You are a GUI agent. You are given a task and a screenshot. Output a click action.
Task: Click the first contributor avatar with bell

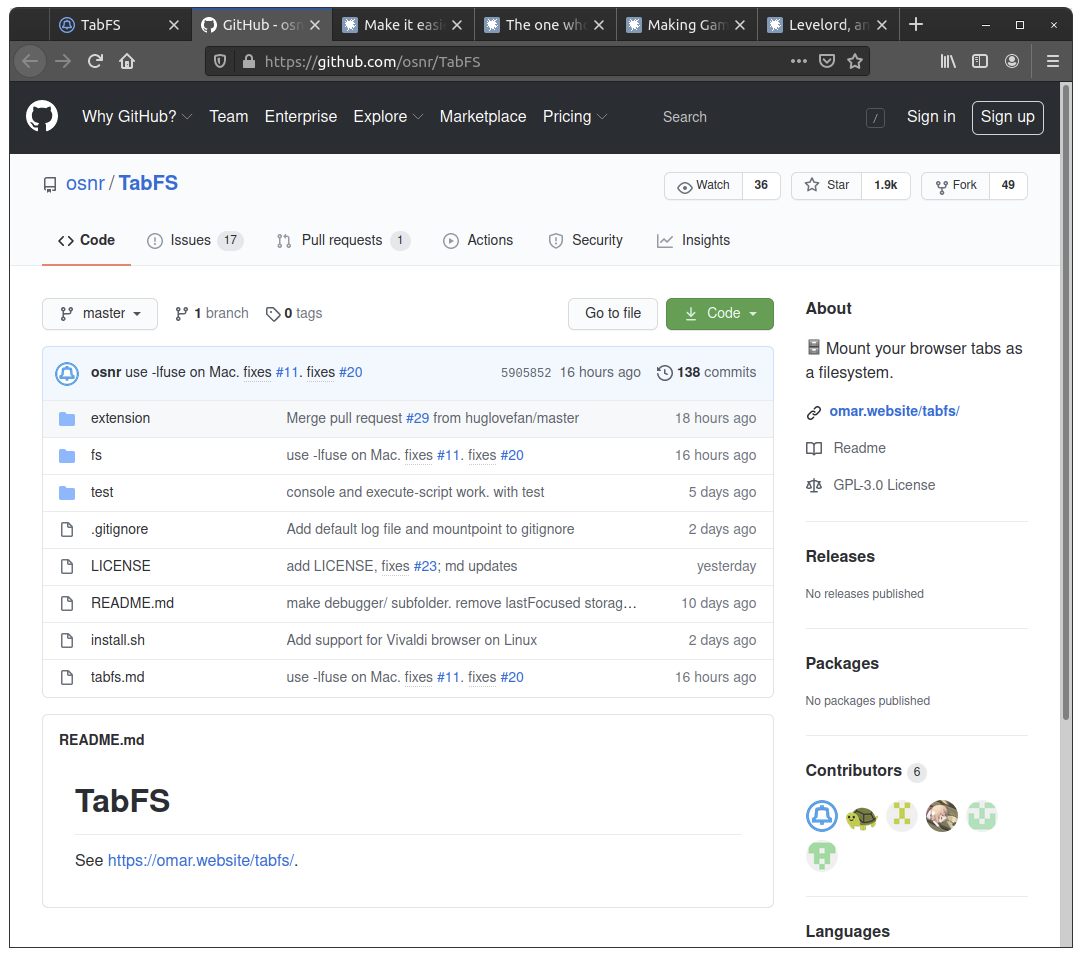click(822, 816)
